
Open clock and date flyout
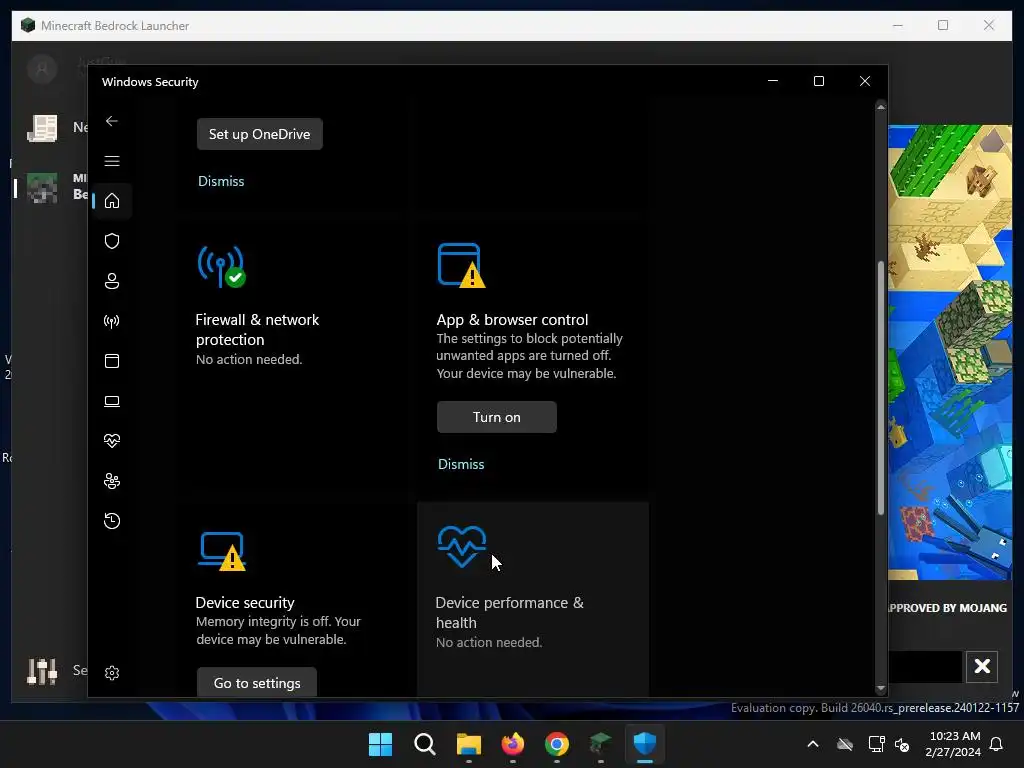(x=953, y=744)
